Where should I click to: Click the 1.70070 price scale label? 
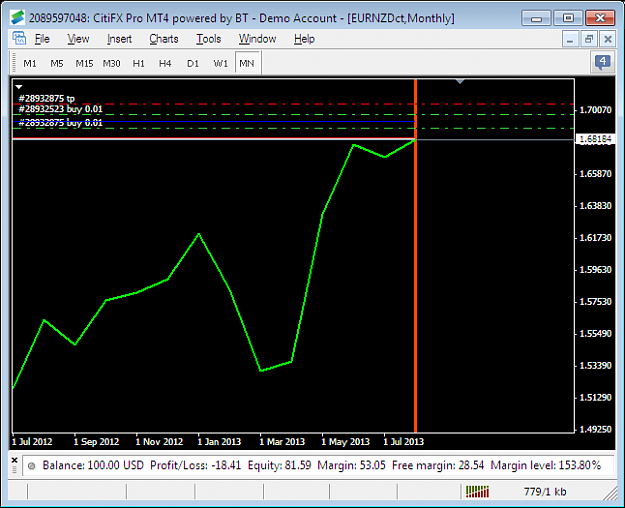(595, 110)
